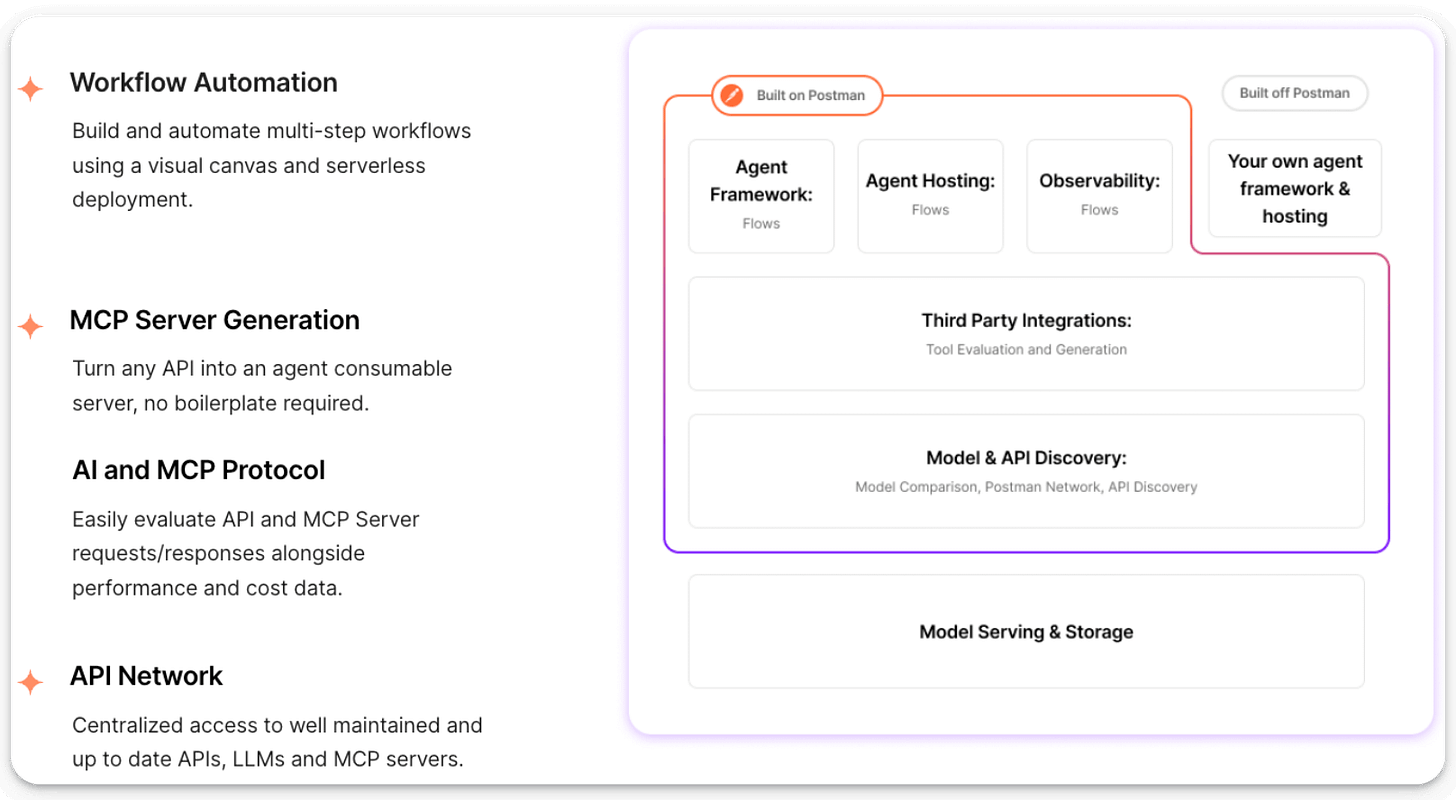Viewport: 1456px width, 800px height.
Task: Click the sparkle icon beside MCP Server Generation
Action: tap(31, 326)
